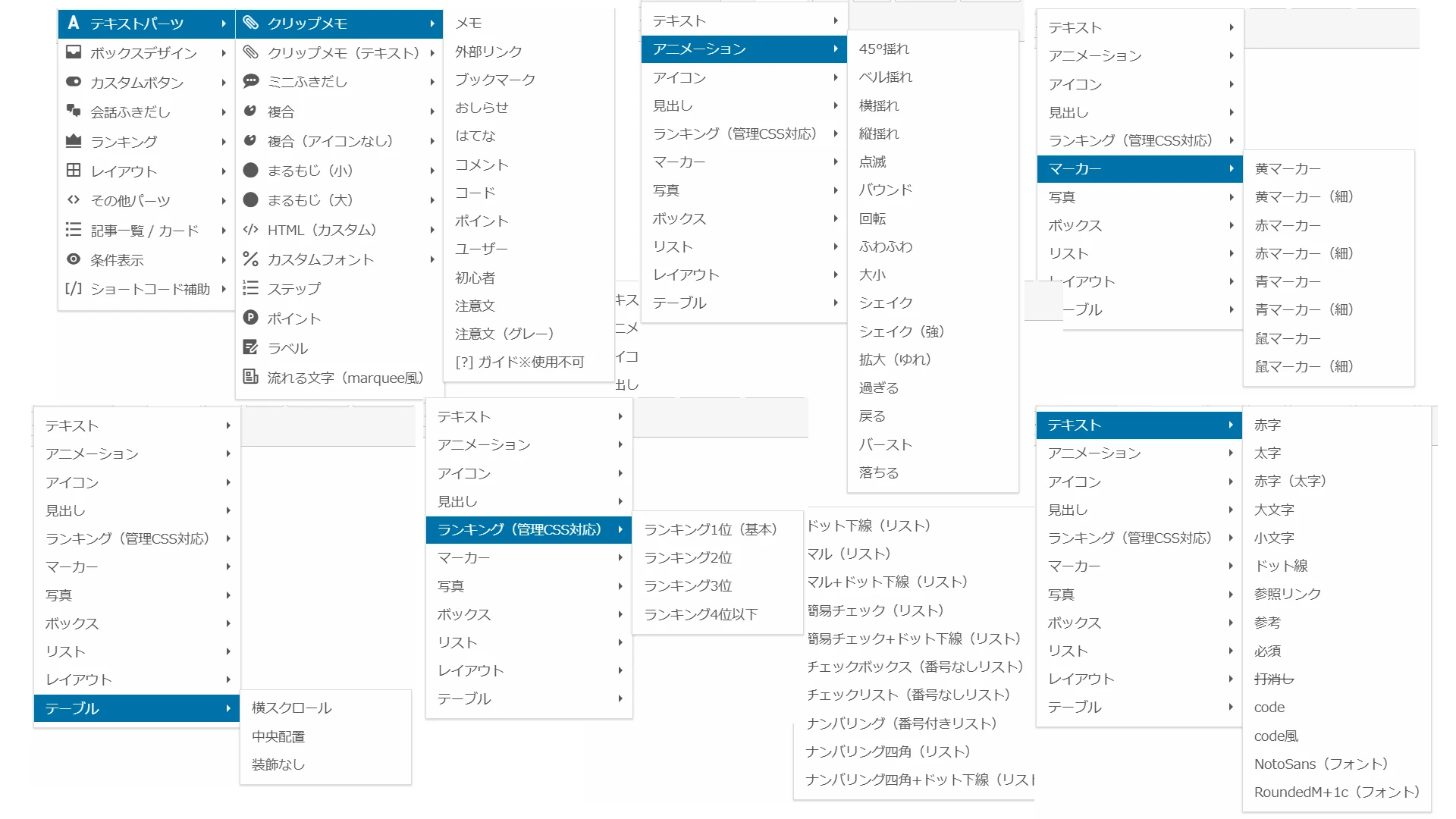The image size is (1456, 819).
Task: Choose code風 text style
Action: pos(1276,736)
